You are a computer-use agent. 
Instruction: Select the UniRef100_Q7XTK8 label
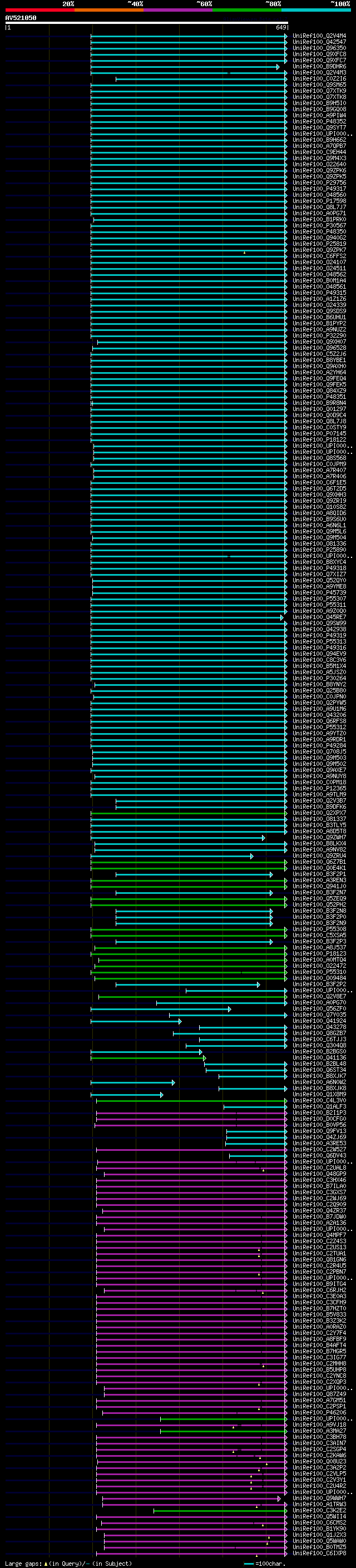coord(319,97)
